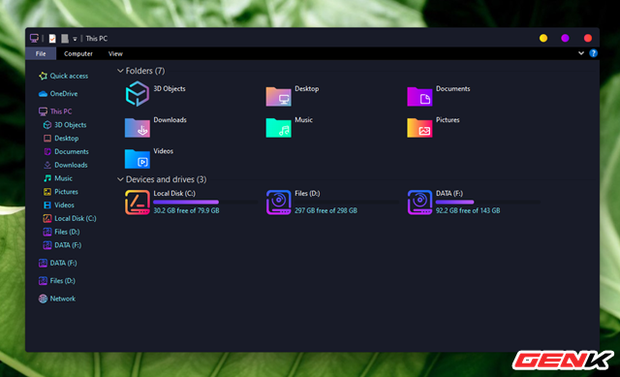Viewport: 620px width, 377px height.
Task: Click the '30.2 GB free of 79.9 GB' text
Action: tap(186, 211)
